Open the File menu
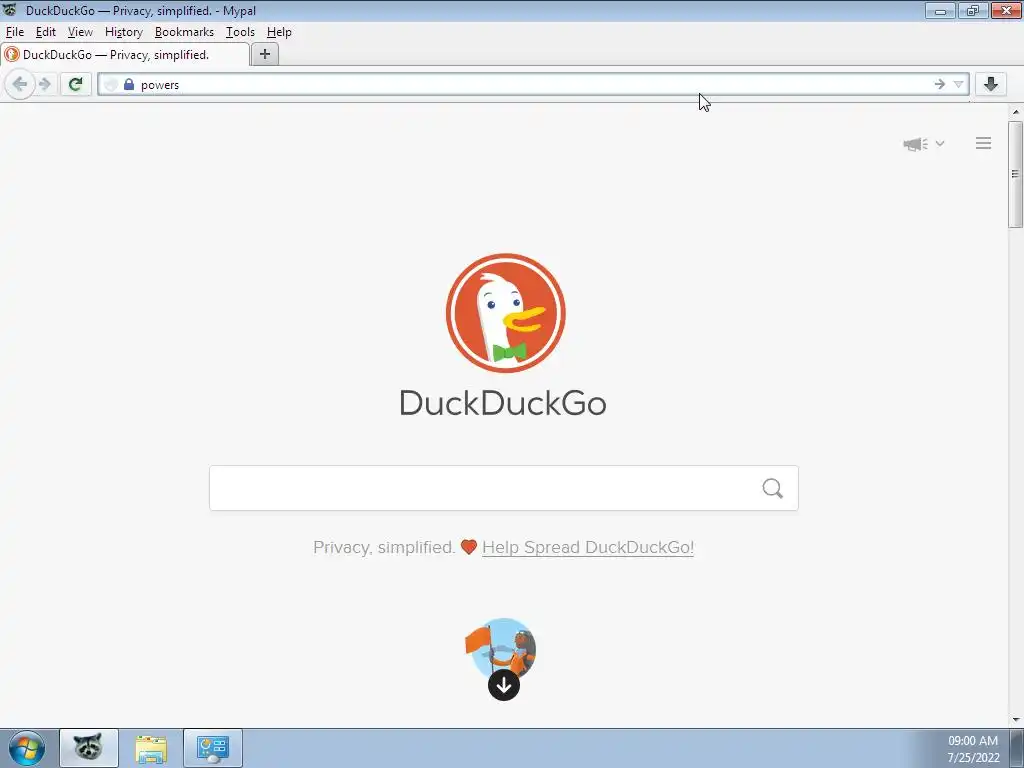This screenshot has width=1024, height=768. tap(15, 32)
